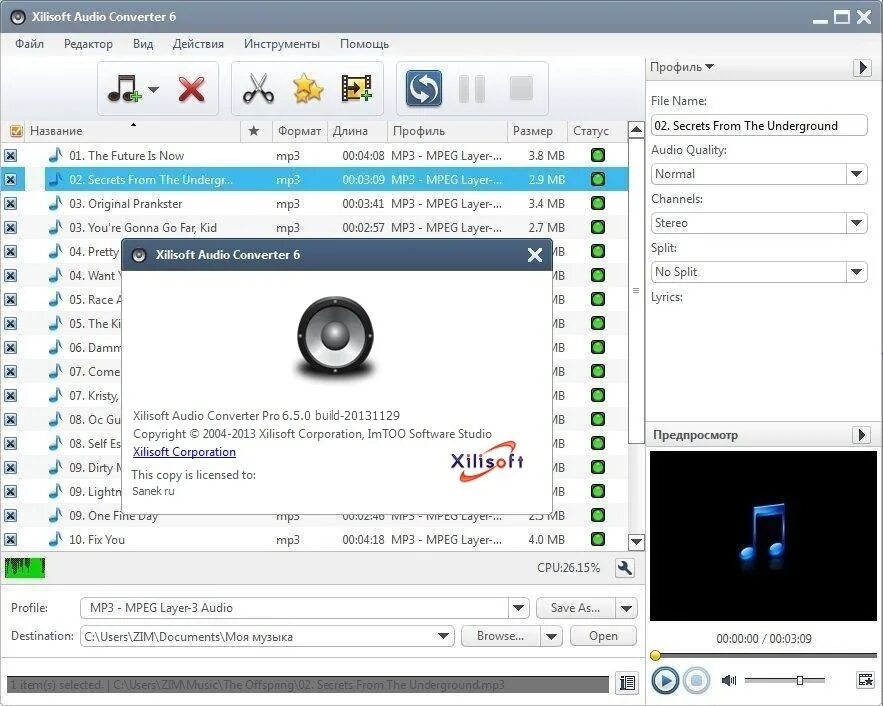883x706 pixels.
Task: Open the Действия menu
Action: [198, 44]
